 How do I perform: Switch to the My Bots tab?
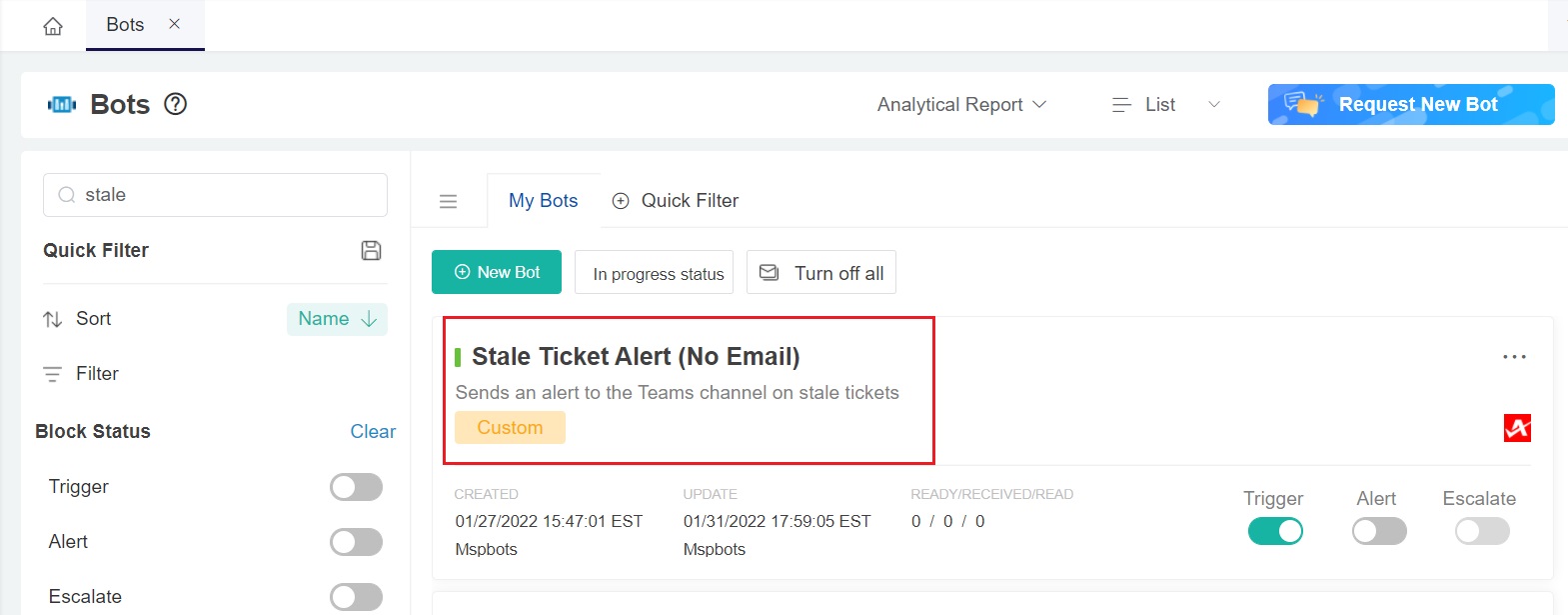point(543,200)
